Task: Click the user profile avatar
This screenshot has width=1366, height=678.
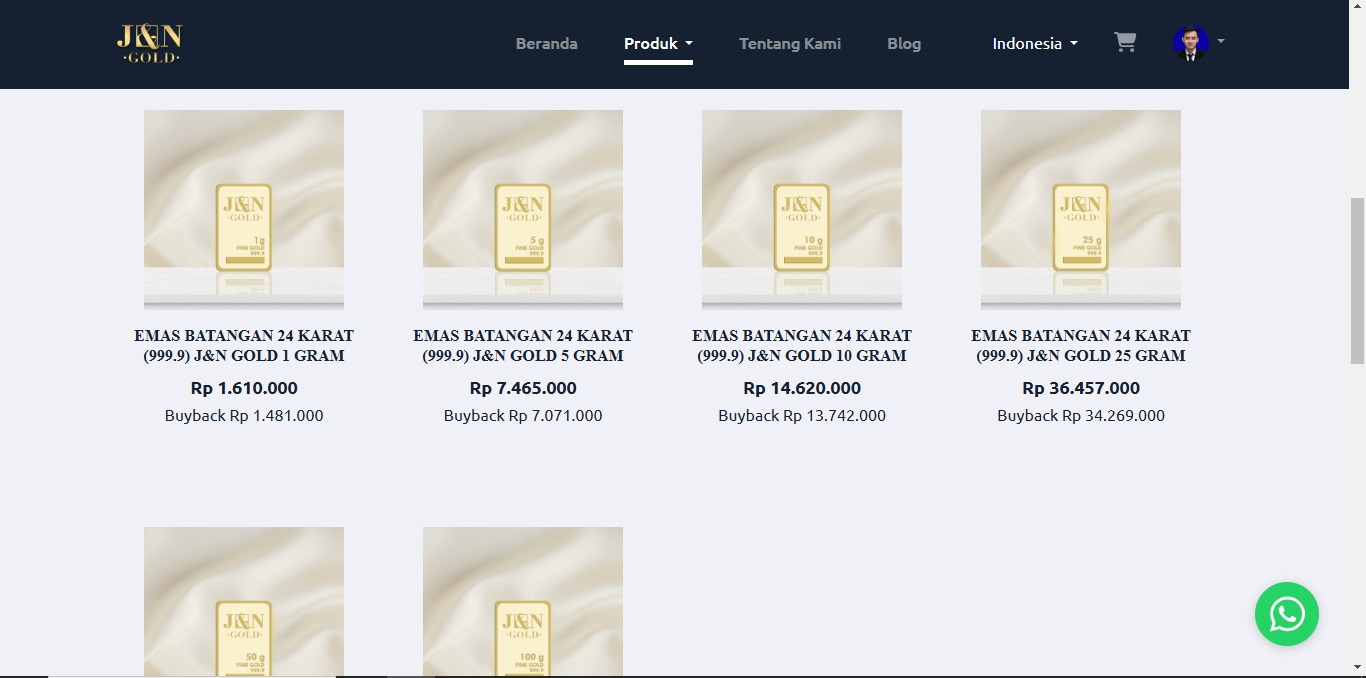Action: (1190, 43)
